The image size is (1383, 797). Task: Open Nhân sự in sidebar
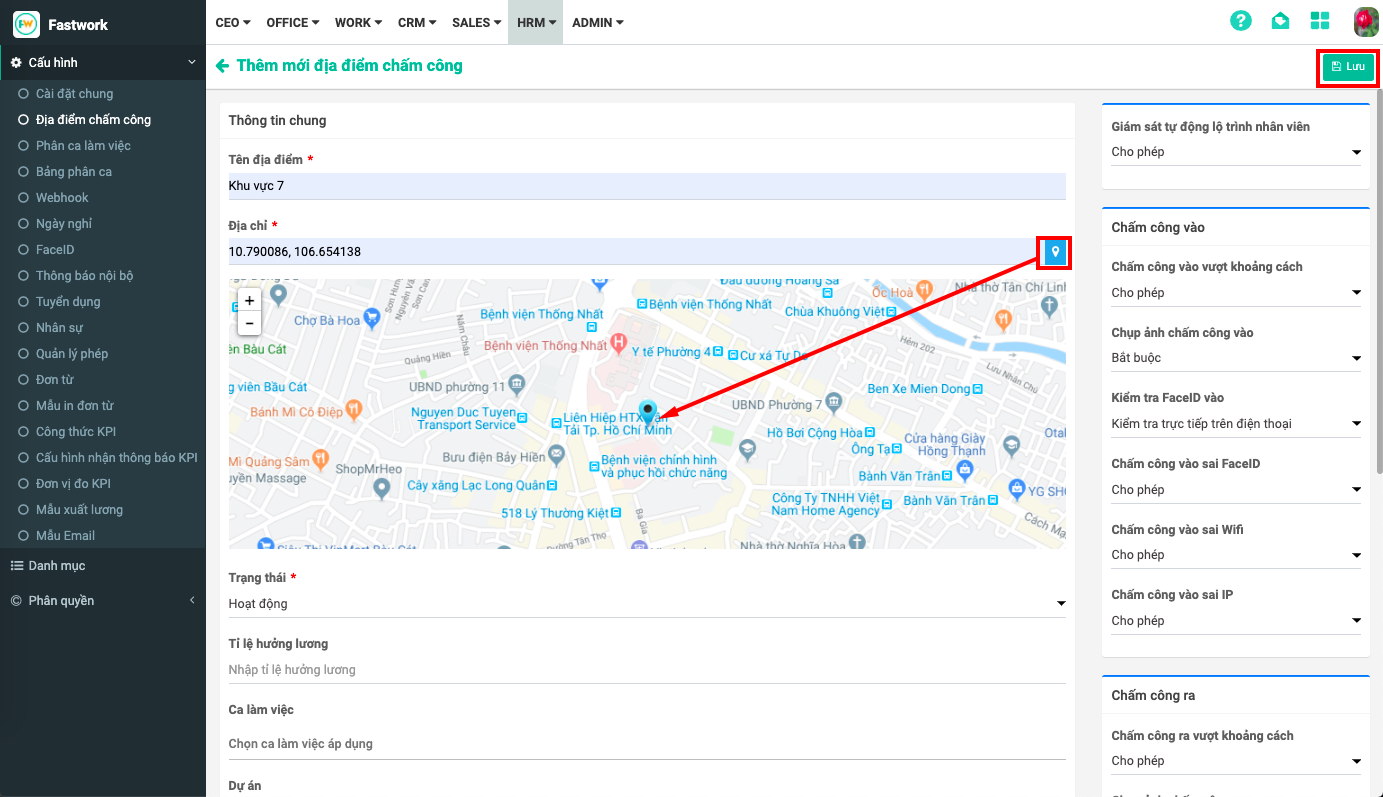coord(59,328)
